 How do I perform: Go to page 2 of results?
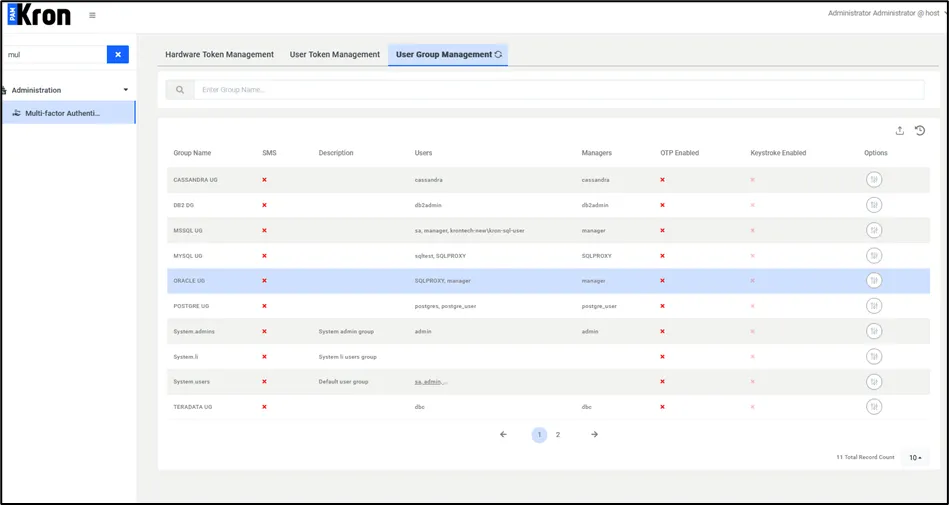point(557,435)
